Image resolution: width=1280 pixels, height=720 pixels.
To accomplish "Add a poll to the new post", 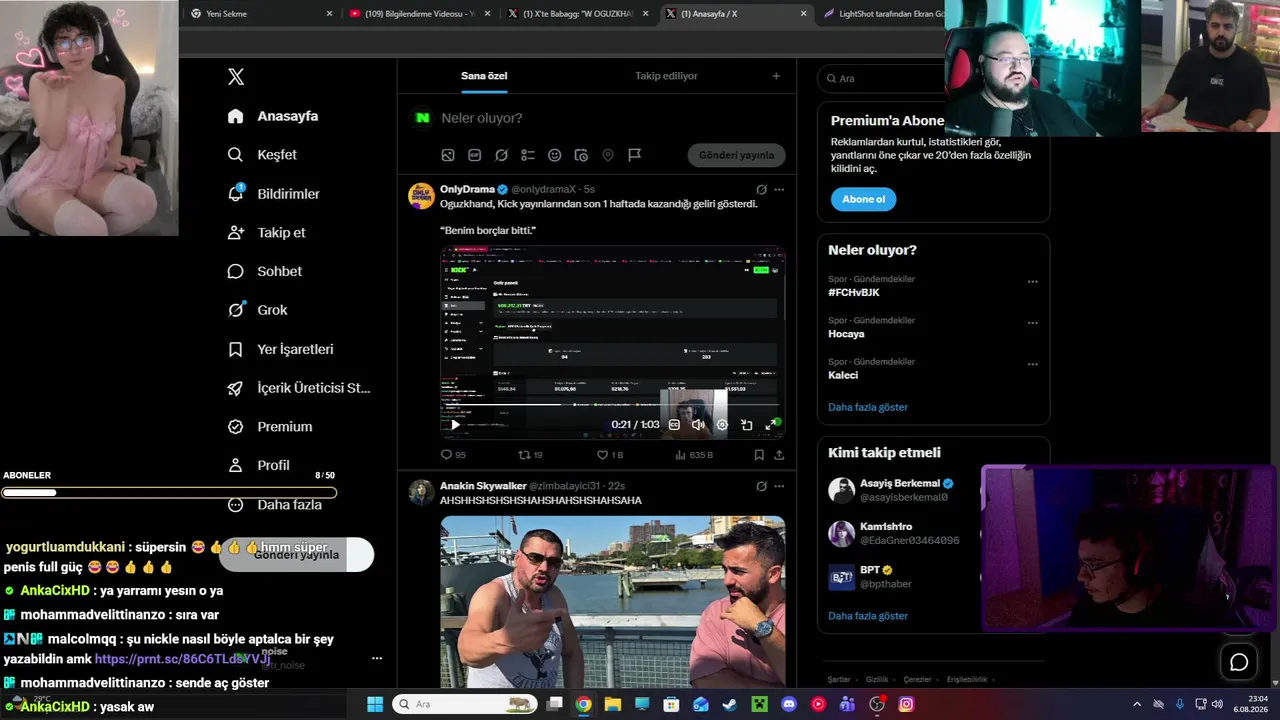I will [528, 155].
